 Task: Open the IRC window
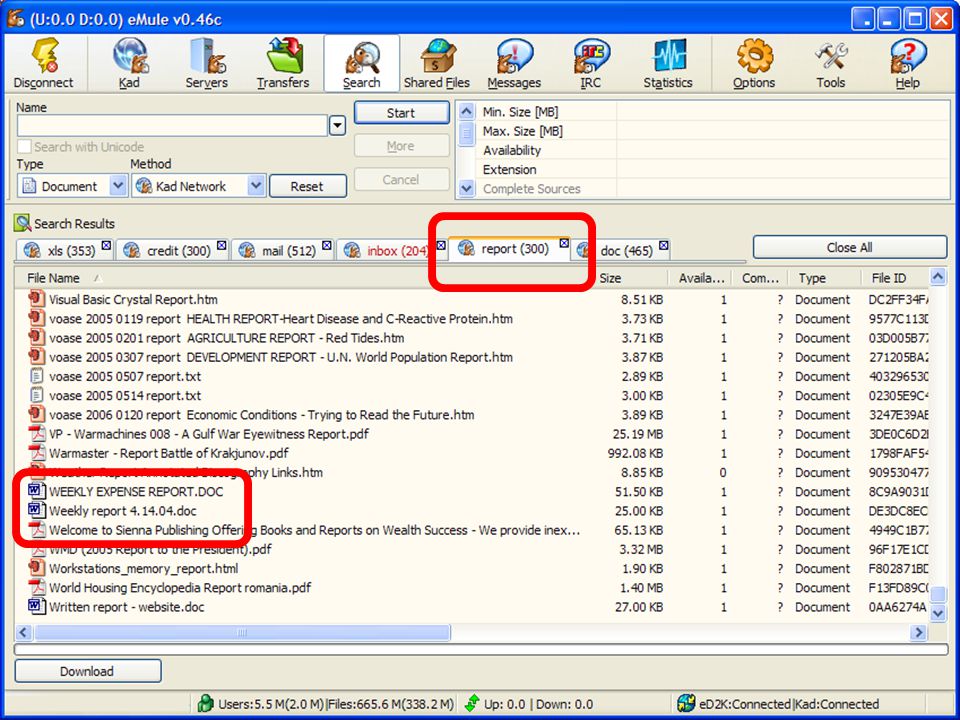tap(591, 63)
